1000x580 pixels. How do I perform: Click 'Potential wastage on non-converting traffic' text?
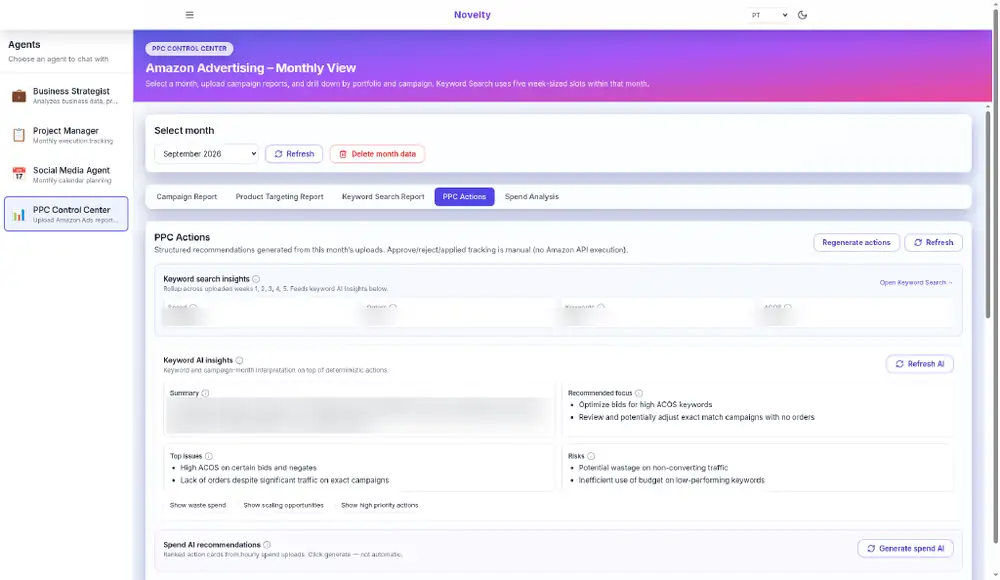pos(653,468)
